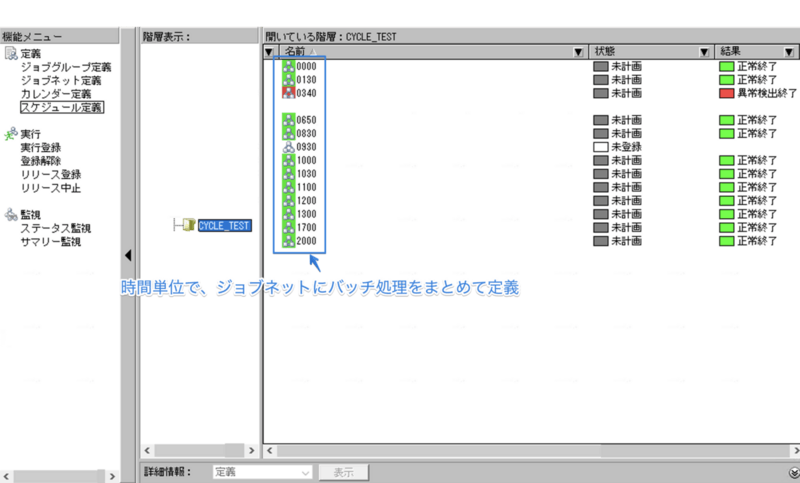This screenshot has width=800, height=483.
Task: Open ステータス監視 in function menu
Action: (x=56, y=228)
